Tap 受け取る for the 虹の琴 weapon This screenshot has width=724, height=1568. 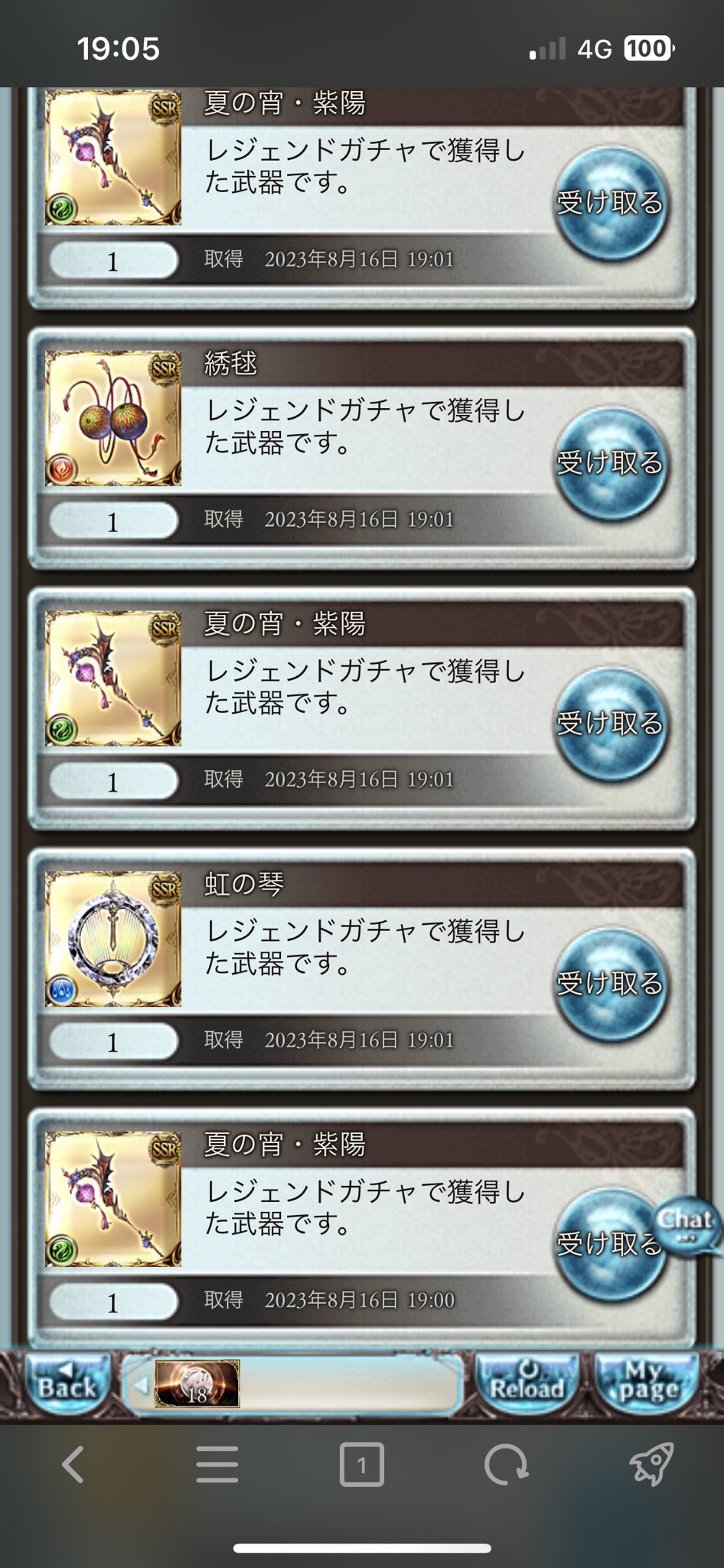coord(611,983)
